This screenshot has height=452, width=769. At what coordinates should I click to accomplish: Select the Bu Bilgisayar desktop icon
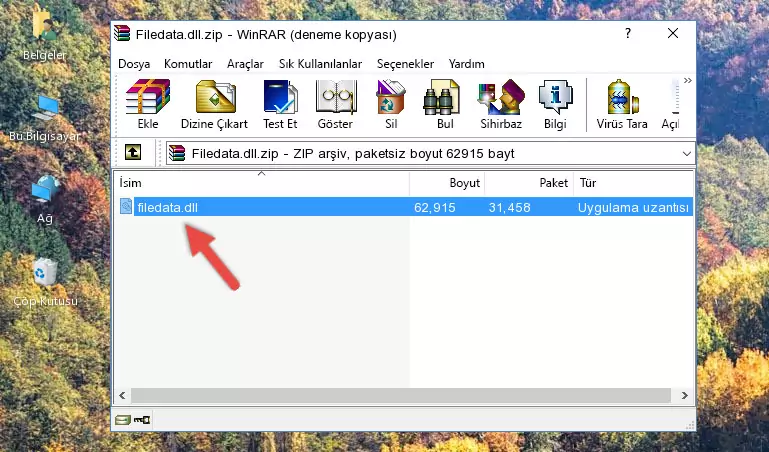(45, 118)
